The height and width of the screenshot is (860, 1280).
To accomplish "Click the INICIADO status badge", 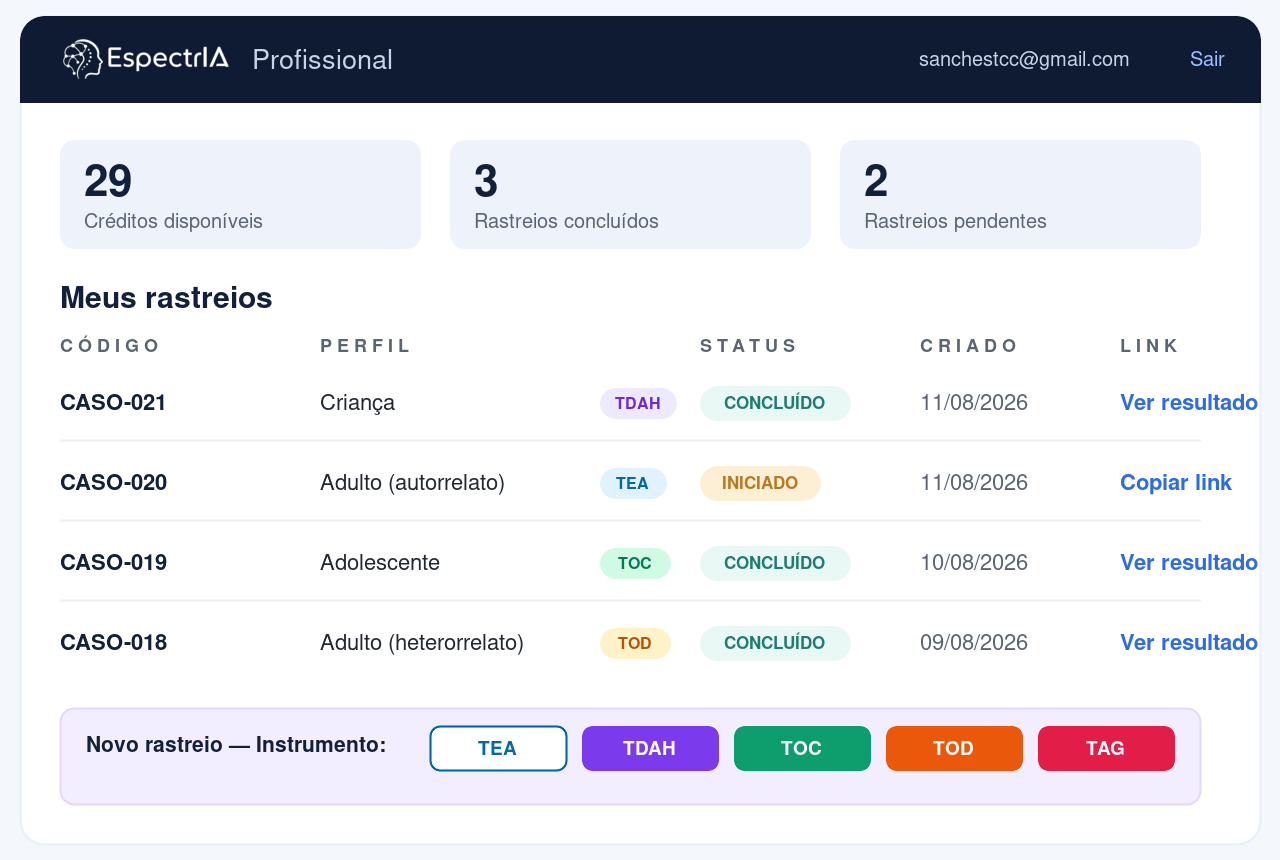I will [760, 483].
